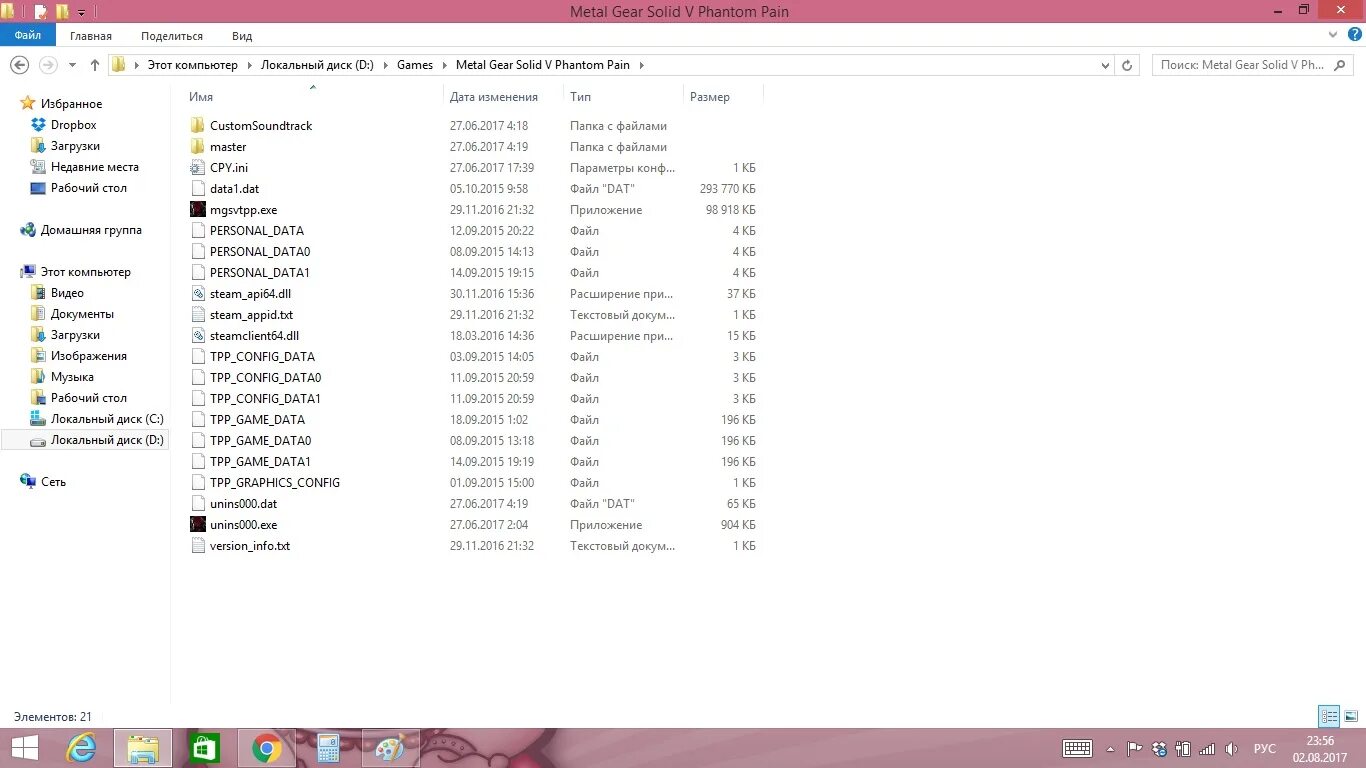Click the search box field
This screenshot has width=1366, height=768.
[1255, 65]
